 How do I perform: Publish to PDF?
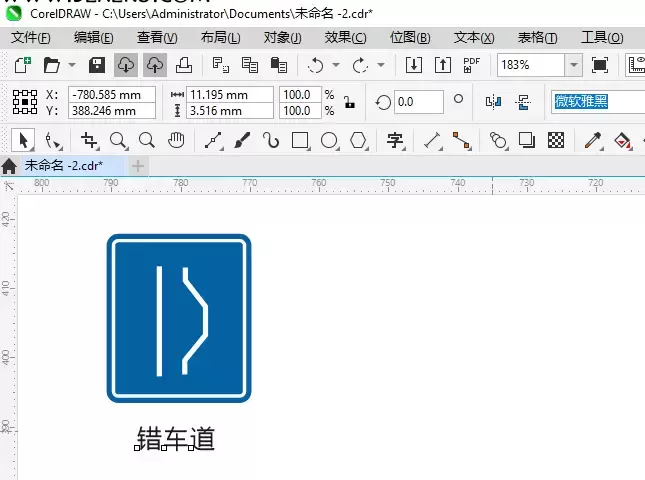pos(471,65)
